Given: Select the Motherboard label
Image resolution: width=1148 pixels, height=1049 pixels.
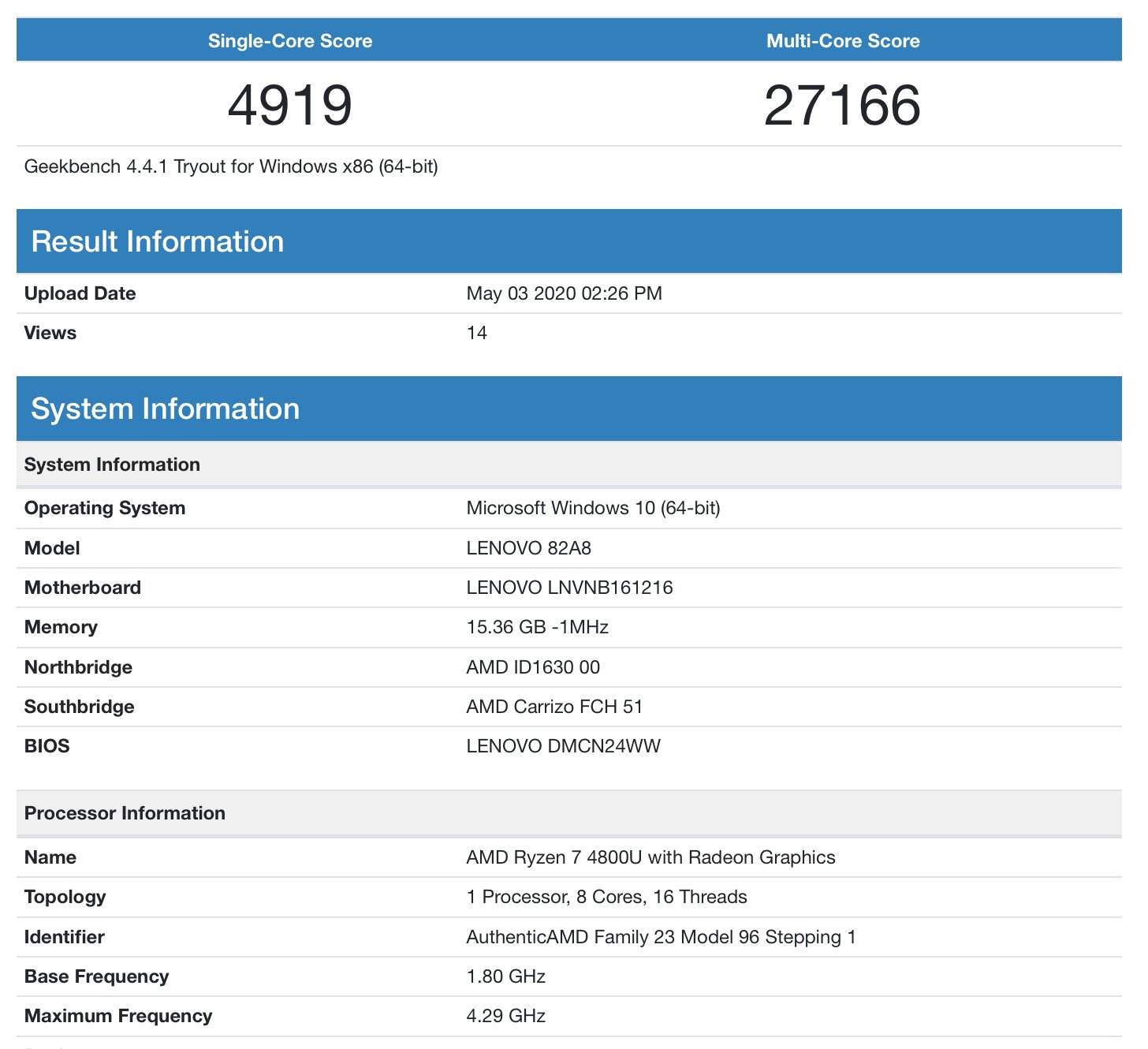Looking at the screenshot, I should pos(83,588).
